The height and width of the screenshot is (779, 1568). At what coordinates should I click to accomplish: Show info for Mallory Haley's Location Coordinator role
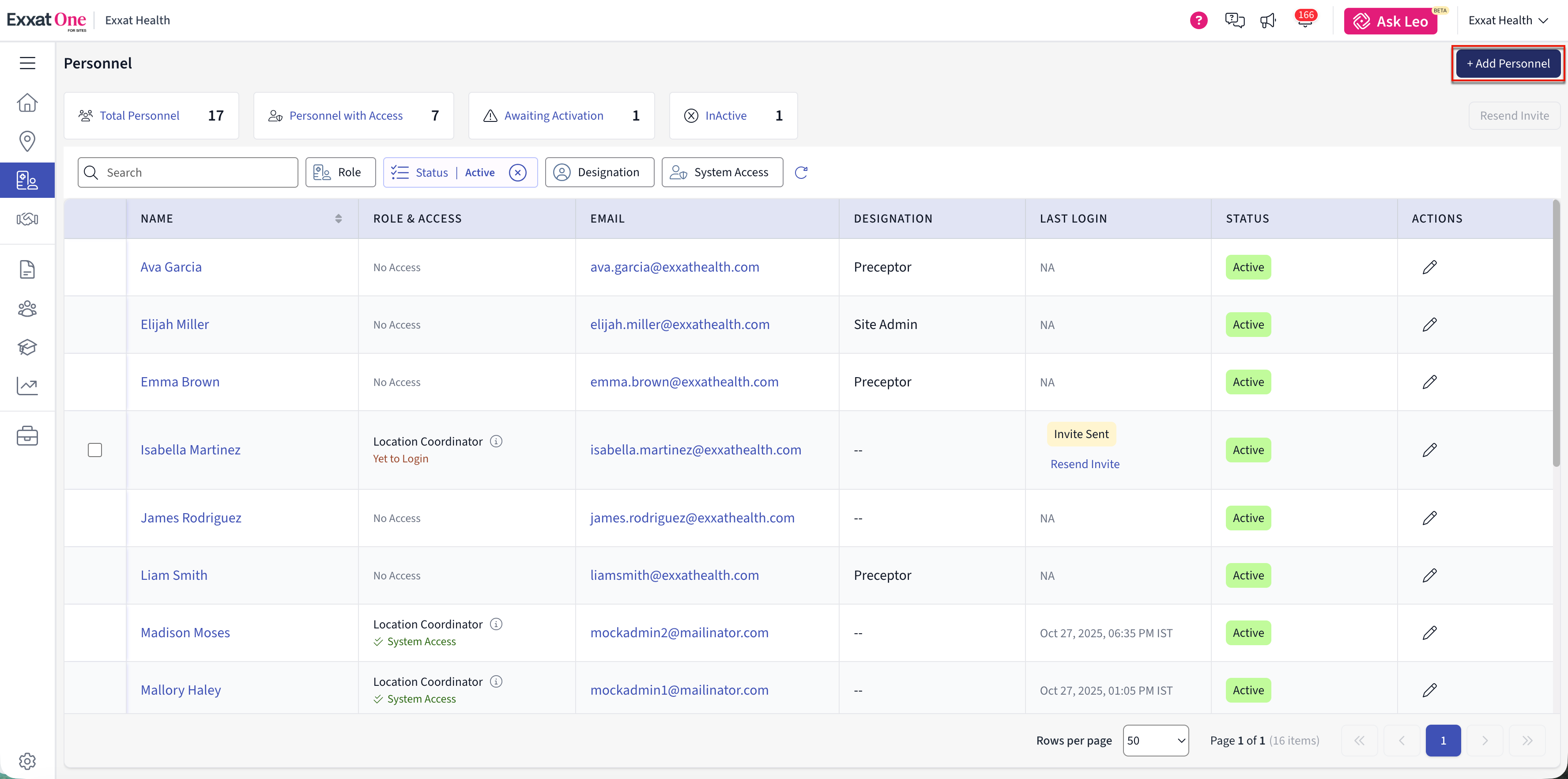coord(496,681)
